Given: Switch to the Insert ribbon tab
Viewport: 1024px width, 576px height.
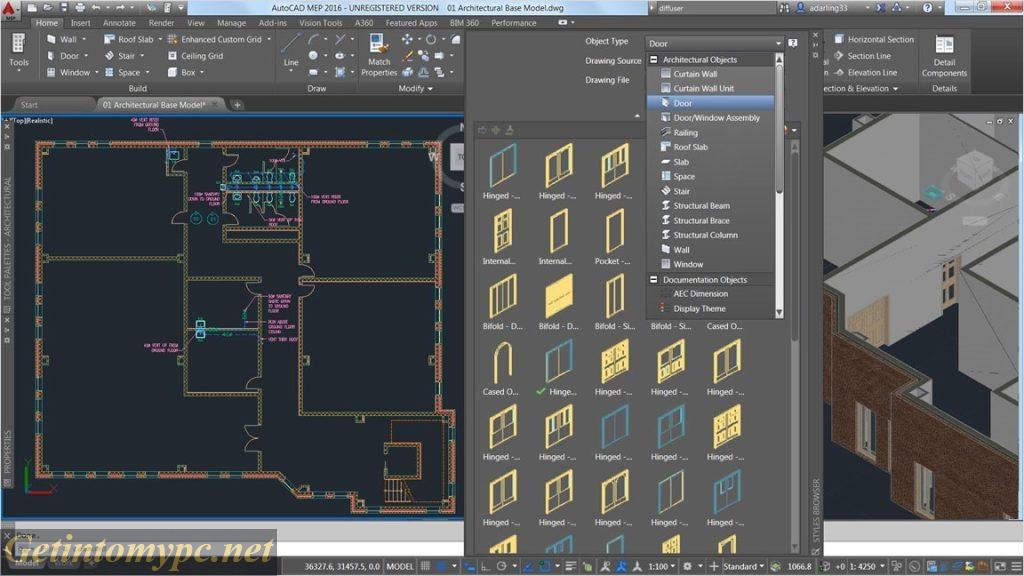Looking at the screenshot, I should click(x=80, y=23).
